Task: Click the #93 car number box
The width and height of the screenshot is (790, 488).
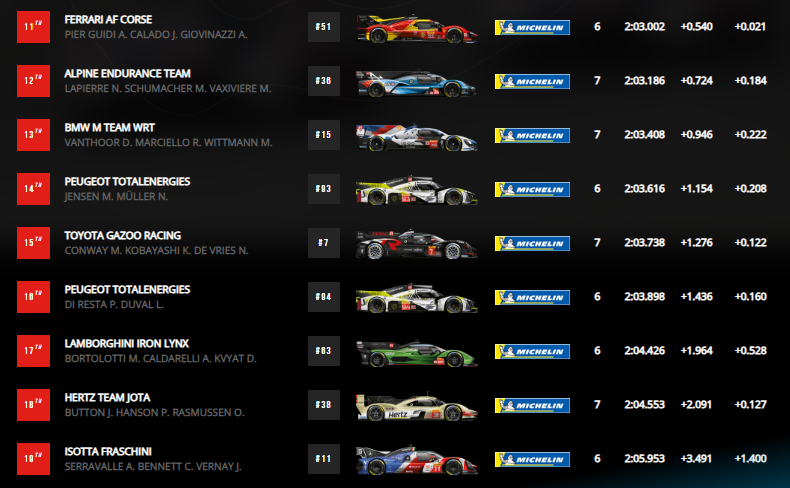Action: [323, 189]
